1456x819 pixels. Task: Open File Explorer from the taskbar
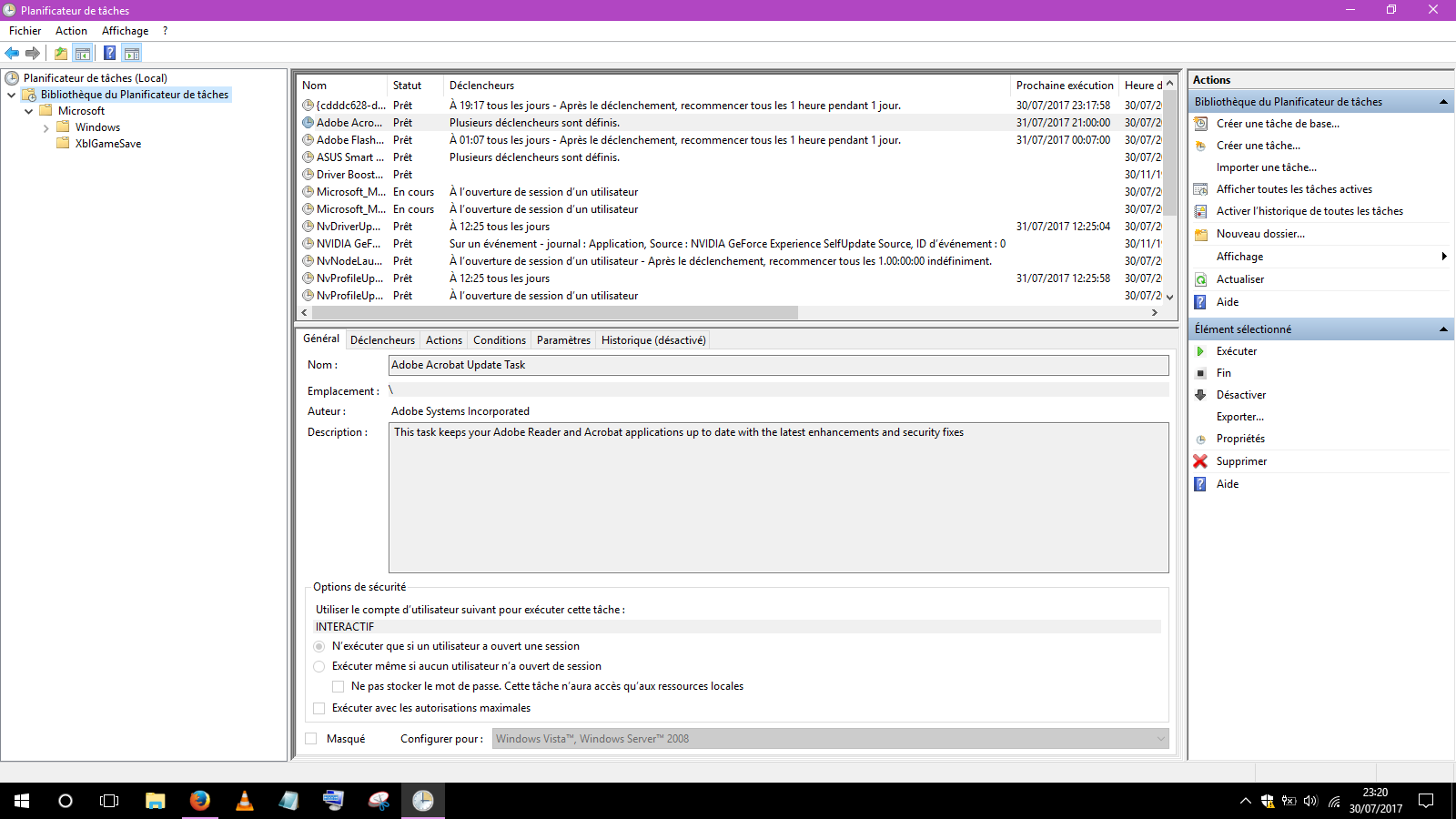coord(155,801)
